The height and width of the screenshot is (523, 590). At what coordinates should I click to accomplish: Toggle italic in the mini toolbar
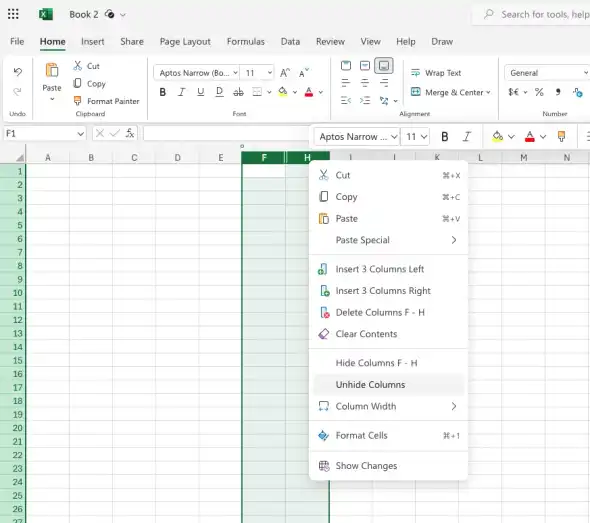click(x=467, y=136)
